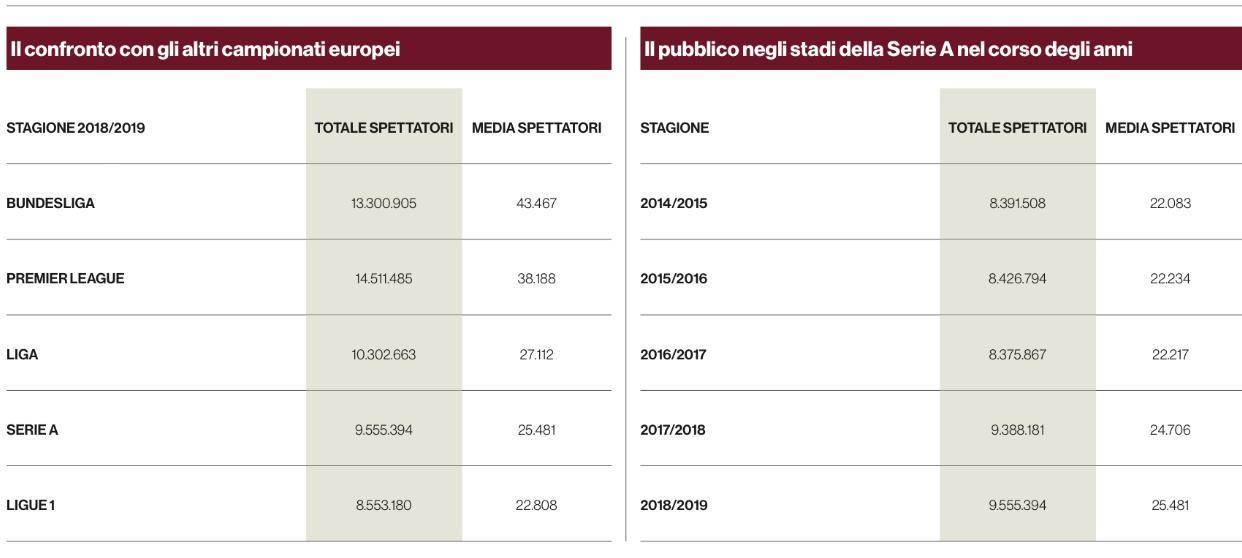Select the BUNDESLIGA row label
1242x558 pixels.
tap(51, 203)
